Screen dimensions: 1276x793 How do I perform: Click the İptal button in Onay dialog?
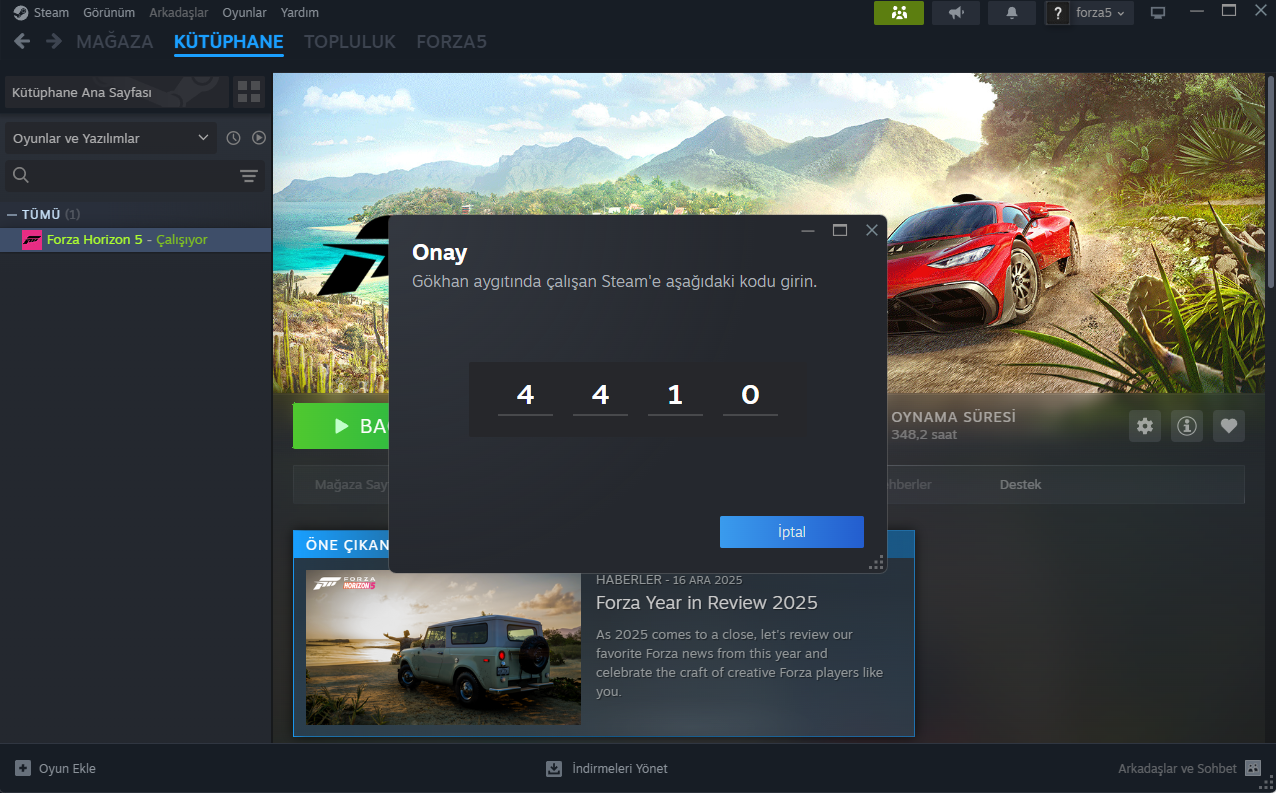point(791,532)
